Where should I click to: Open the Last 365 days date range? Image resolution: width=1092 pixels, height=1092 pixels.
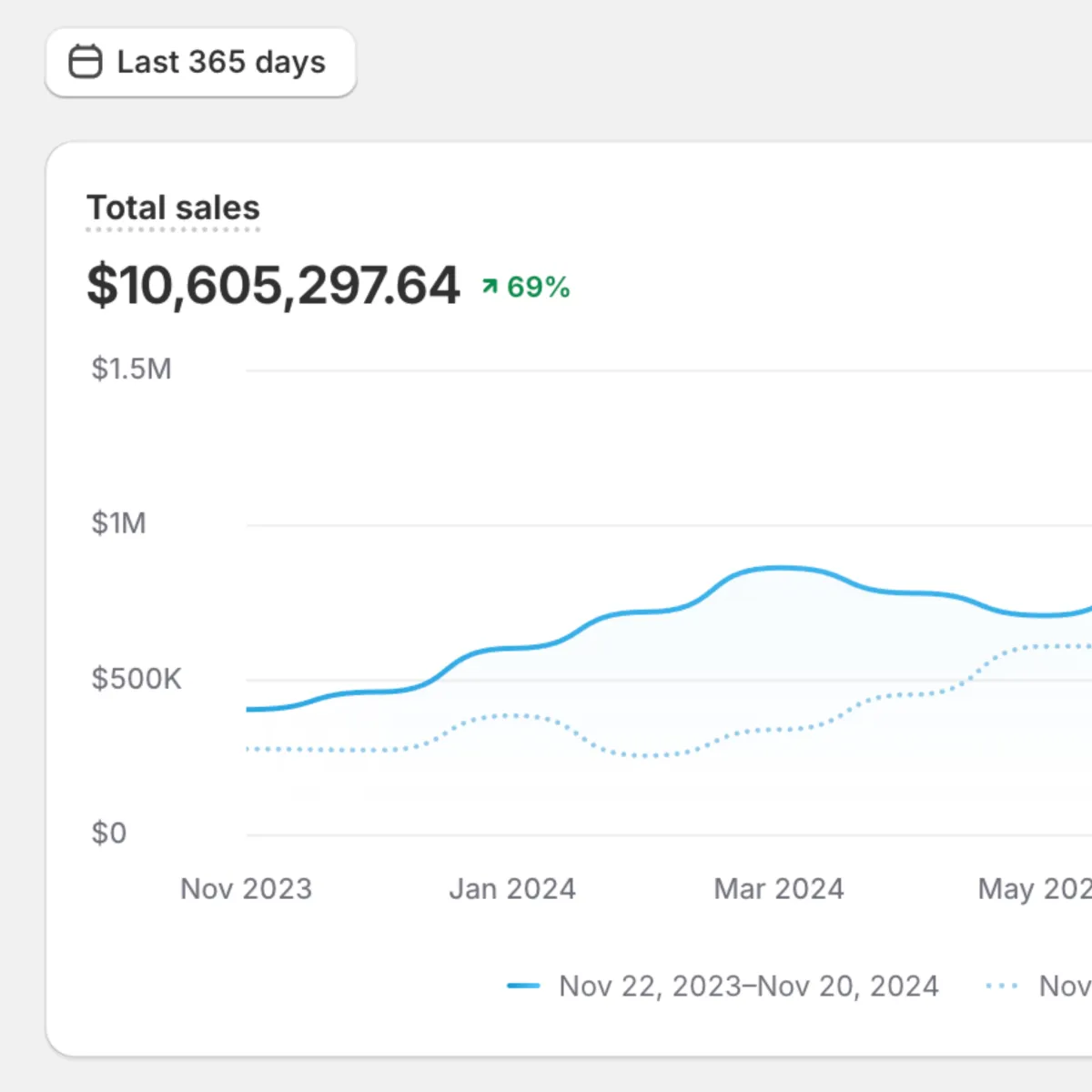tap(200, 62)
